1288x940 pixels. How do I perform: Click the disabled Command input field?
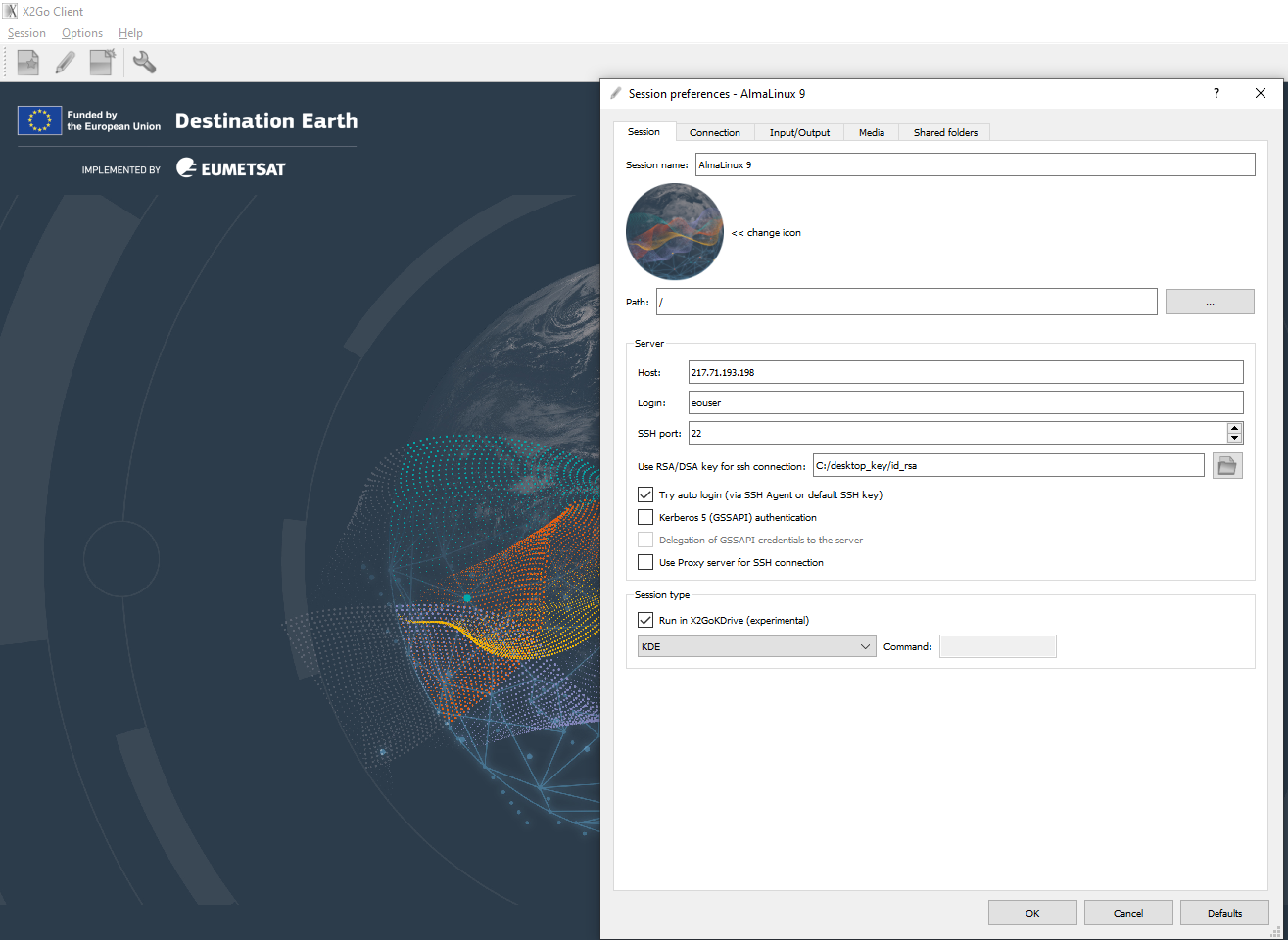coord(998,646)
